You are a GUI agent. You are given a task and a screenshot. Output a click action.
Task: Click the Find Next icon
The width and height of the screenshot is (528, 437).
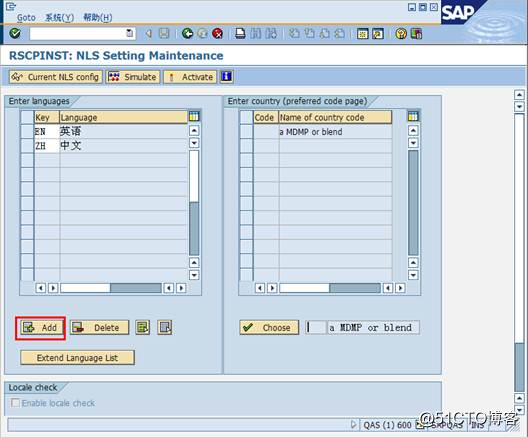(x=271, y=33)
